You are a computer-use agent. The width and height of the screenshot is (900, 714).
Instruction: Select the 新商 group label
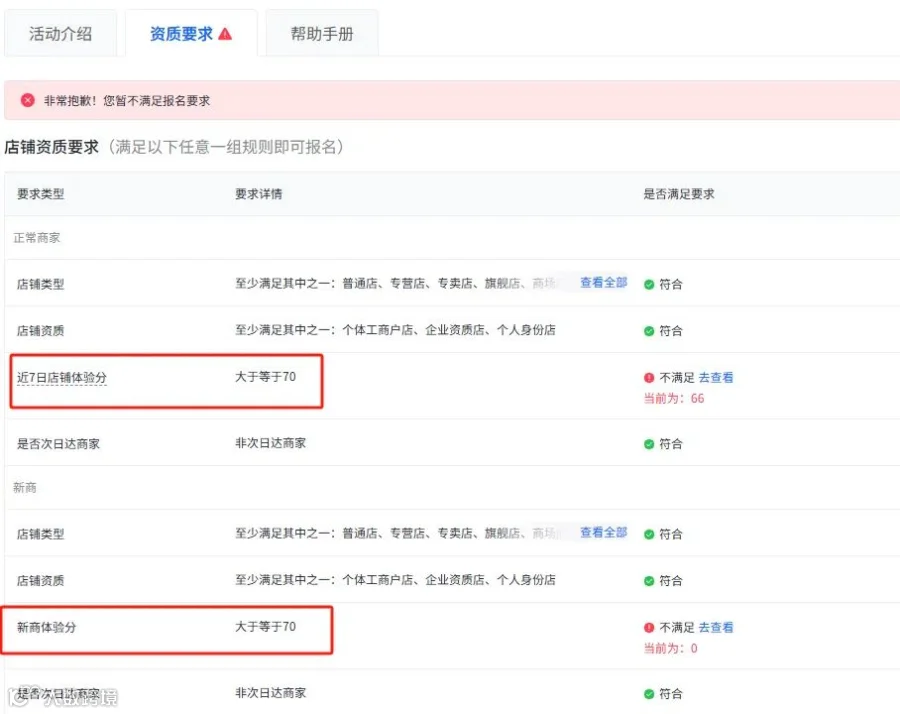(x=25, y=487)
